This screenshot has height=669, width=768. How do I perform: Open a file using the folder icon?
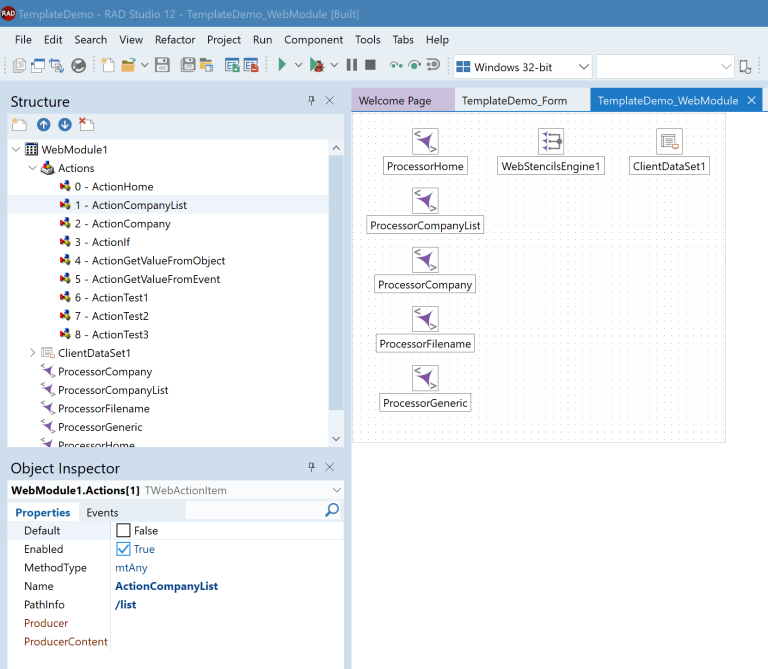[x=128, y=65]
